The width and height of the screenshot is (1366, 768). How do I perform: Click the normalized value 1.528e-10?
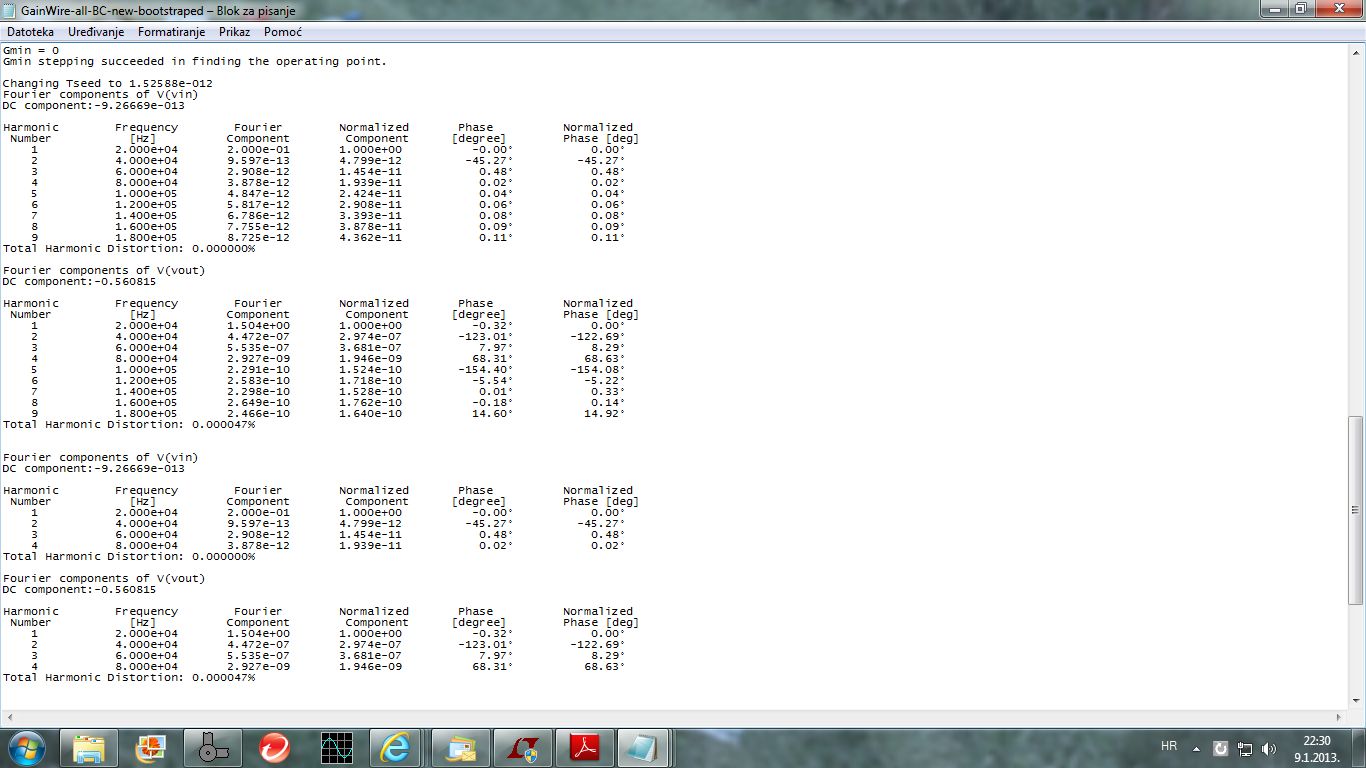pos(370,391)
